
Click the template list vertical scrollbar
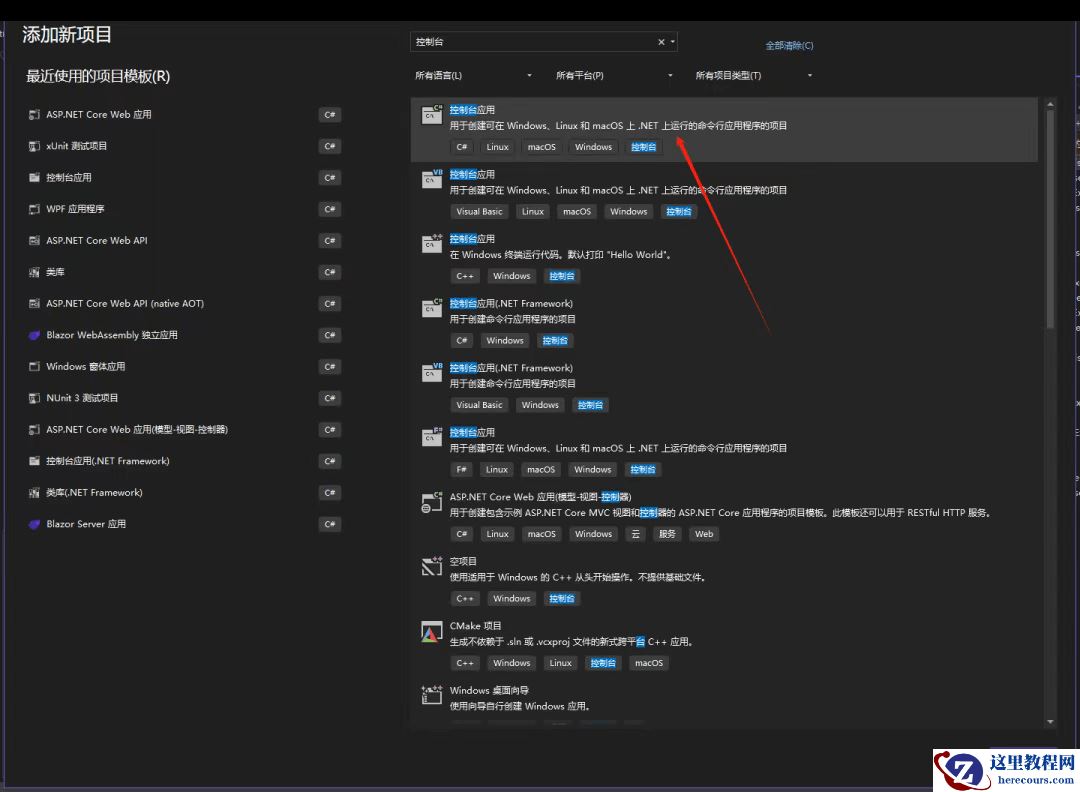pos(1050,220)
